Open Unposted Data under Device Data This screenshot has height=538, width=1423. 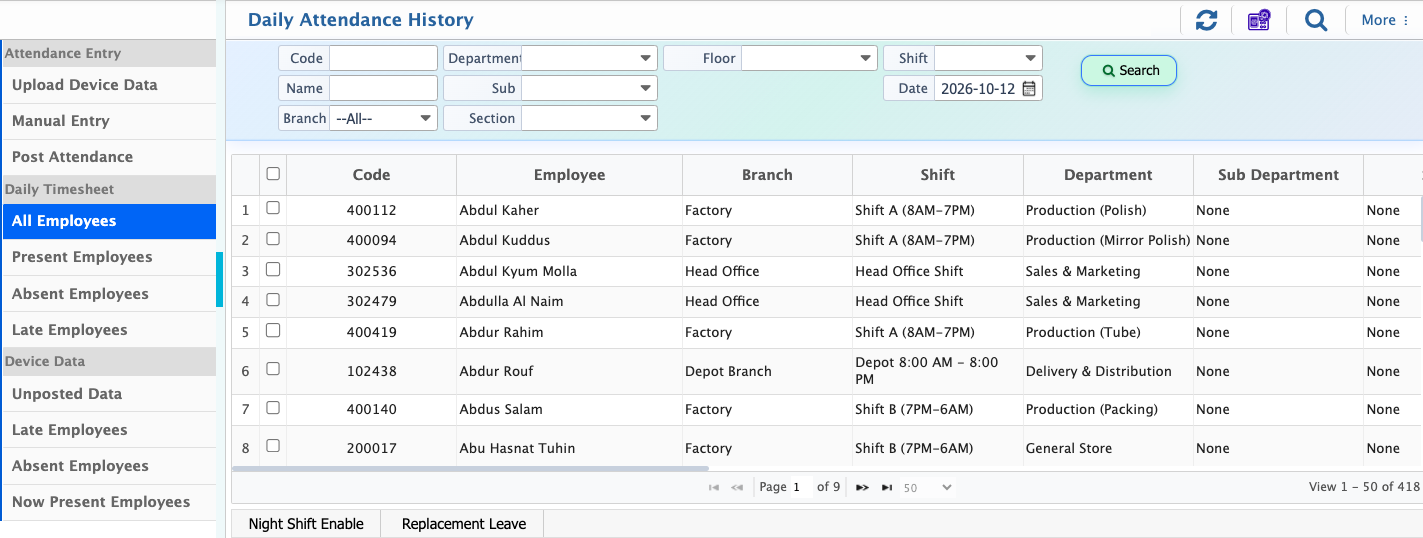click(x=108, y=394)
